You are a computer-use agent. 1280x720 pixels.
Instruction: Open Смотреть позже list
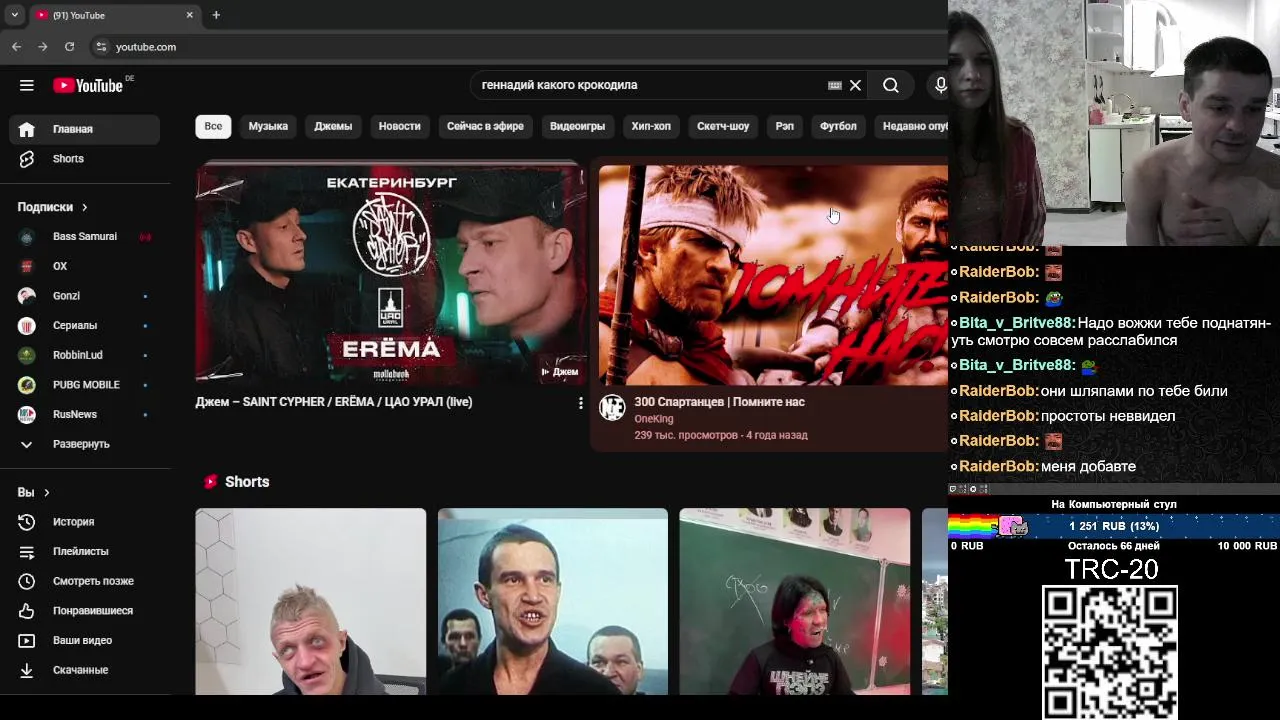[x=84, y=581]
